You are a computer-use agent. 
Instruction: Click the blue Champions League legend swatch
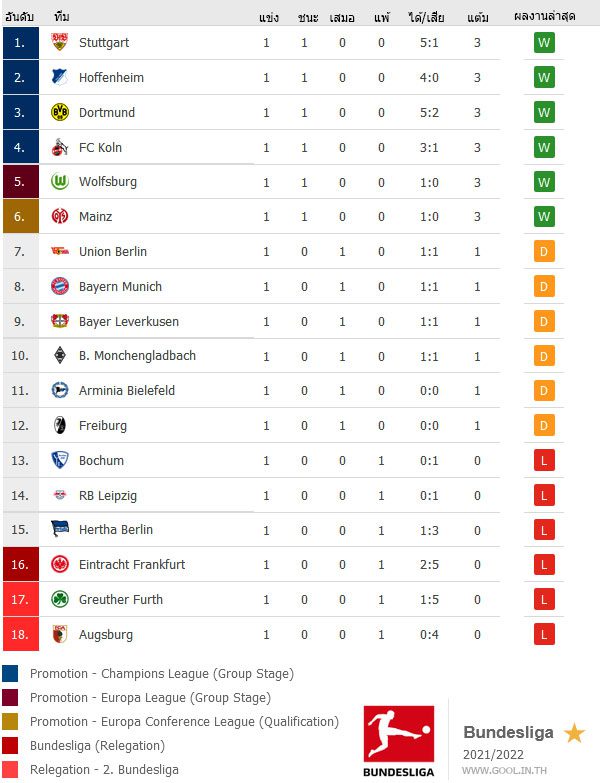[10, 674]
